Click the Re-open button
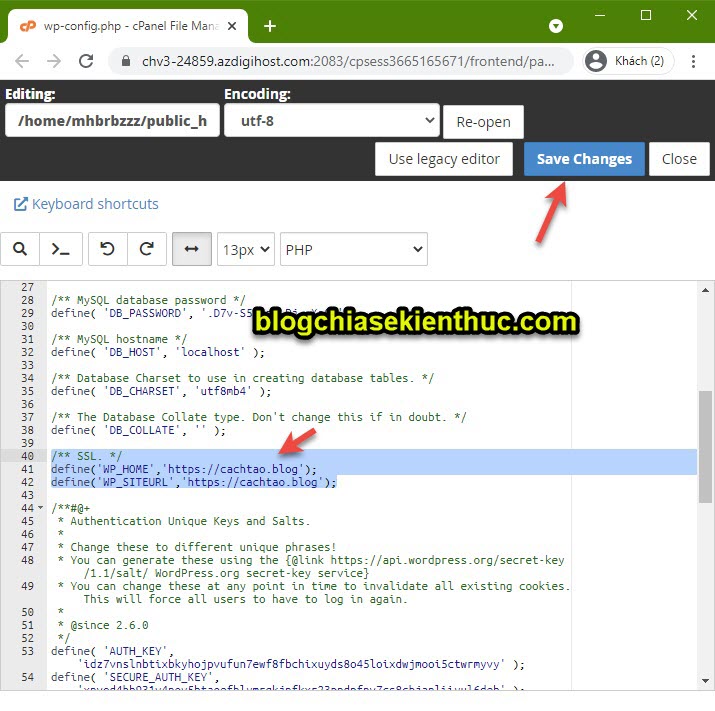The width and height of the screenshot is (715, 711). coord(483,122)
